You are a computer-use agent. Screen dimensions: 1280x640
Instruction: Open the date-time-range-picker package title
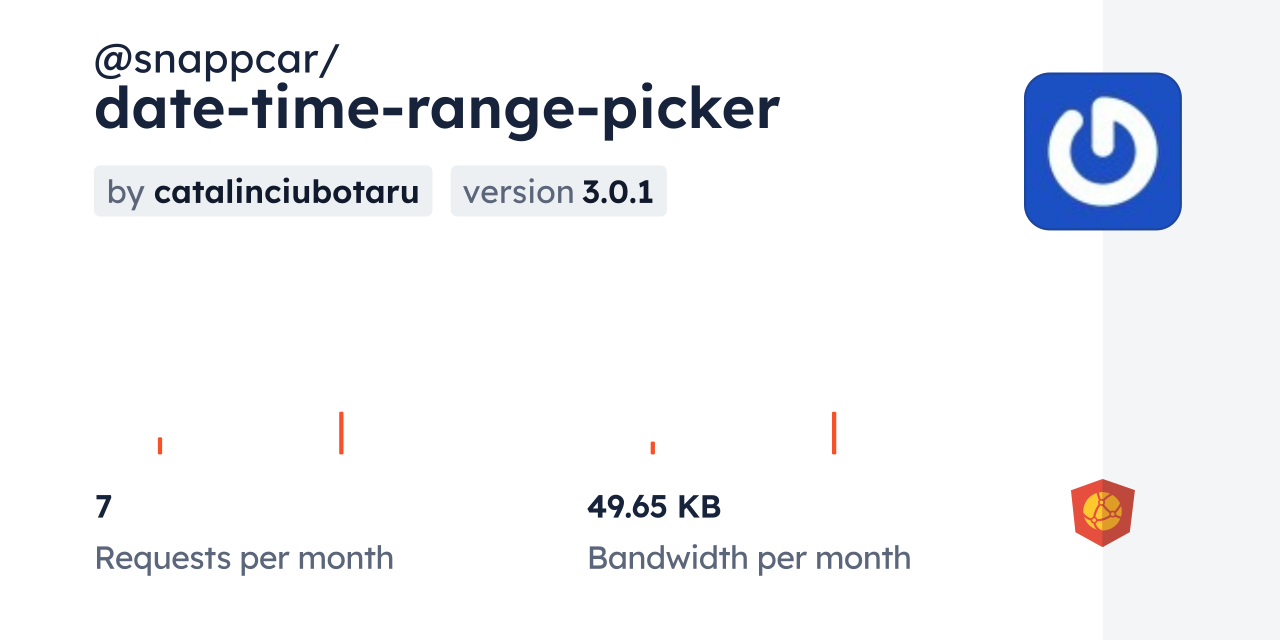tap(436, 110)
